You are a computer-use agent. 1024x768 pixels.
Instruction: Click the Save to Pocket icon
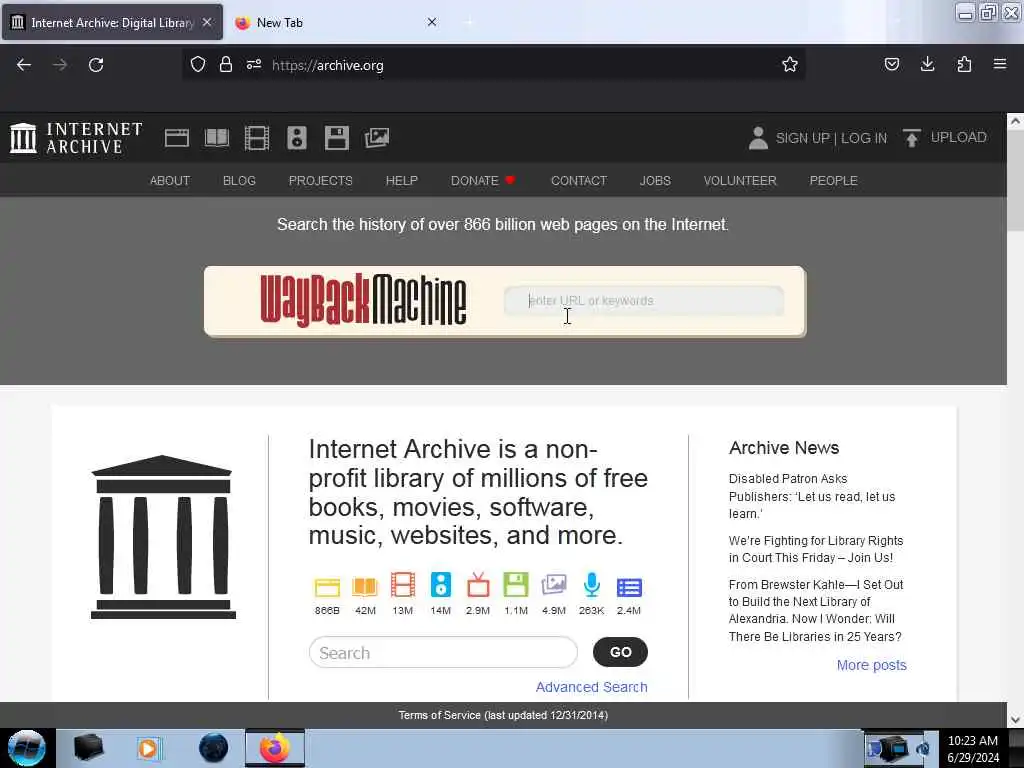tap(891, 64)
